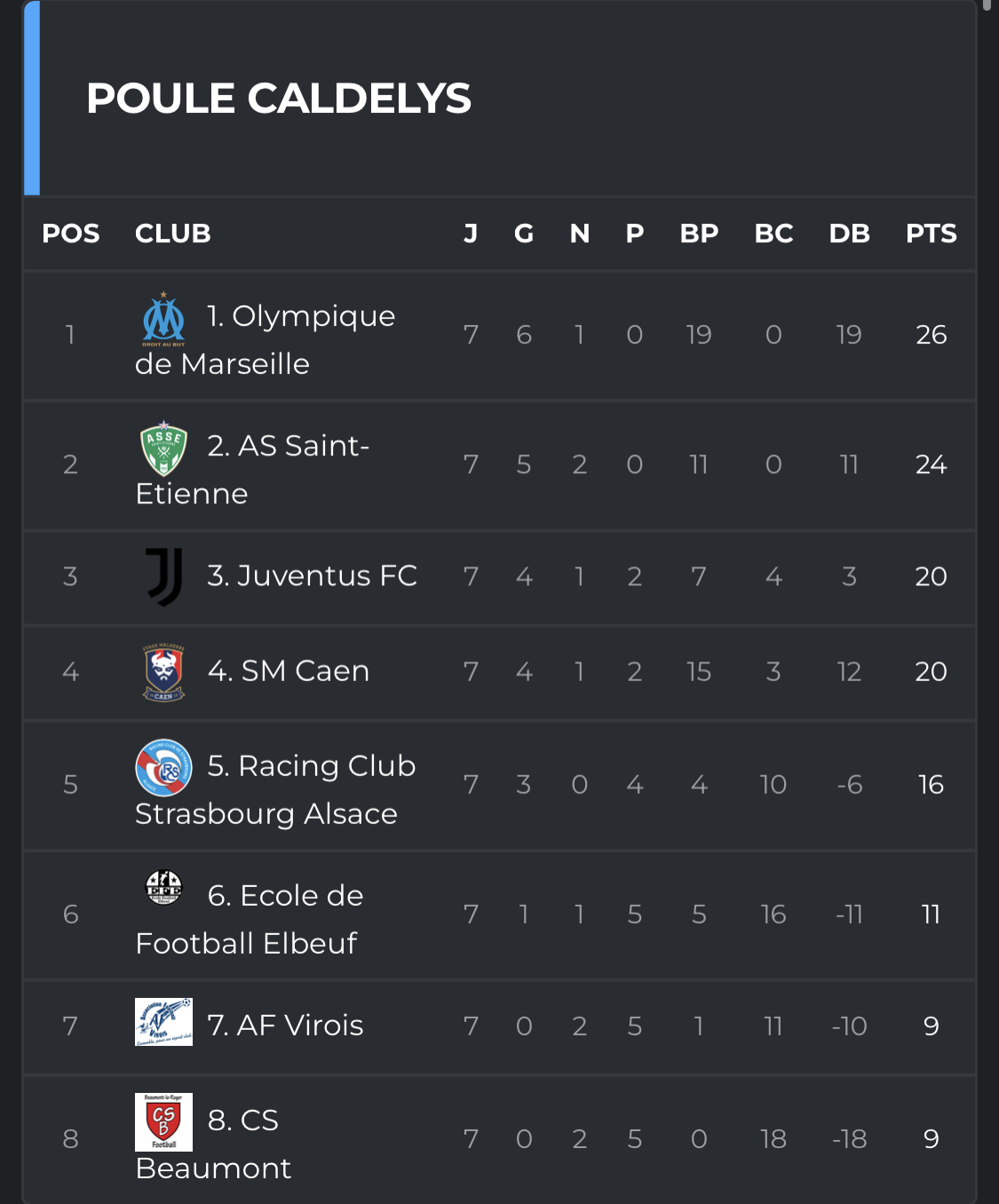Screen dimensions: 999x1204
Task: Select the Racing Club Strasbourg Alsace name
Action: [x=275, y=790]
